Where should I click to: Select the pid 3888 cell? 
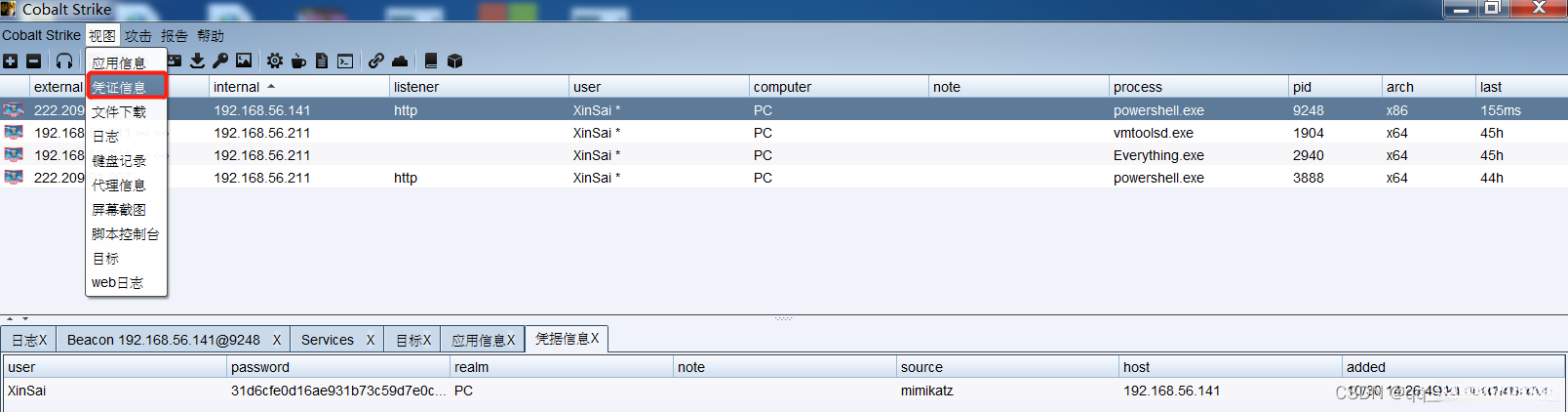pyautogui.click(x=1335, y=178)
